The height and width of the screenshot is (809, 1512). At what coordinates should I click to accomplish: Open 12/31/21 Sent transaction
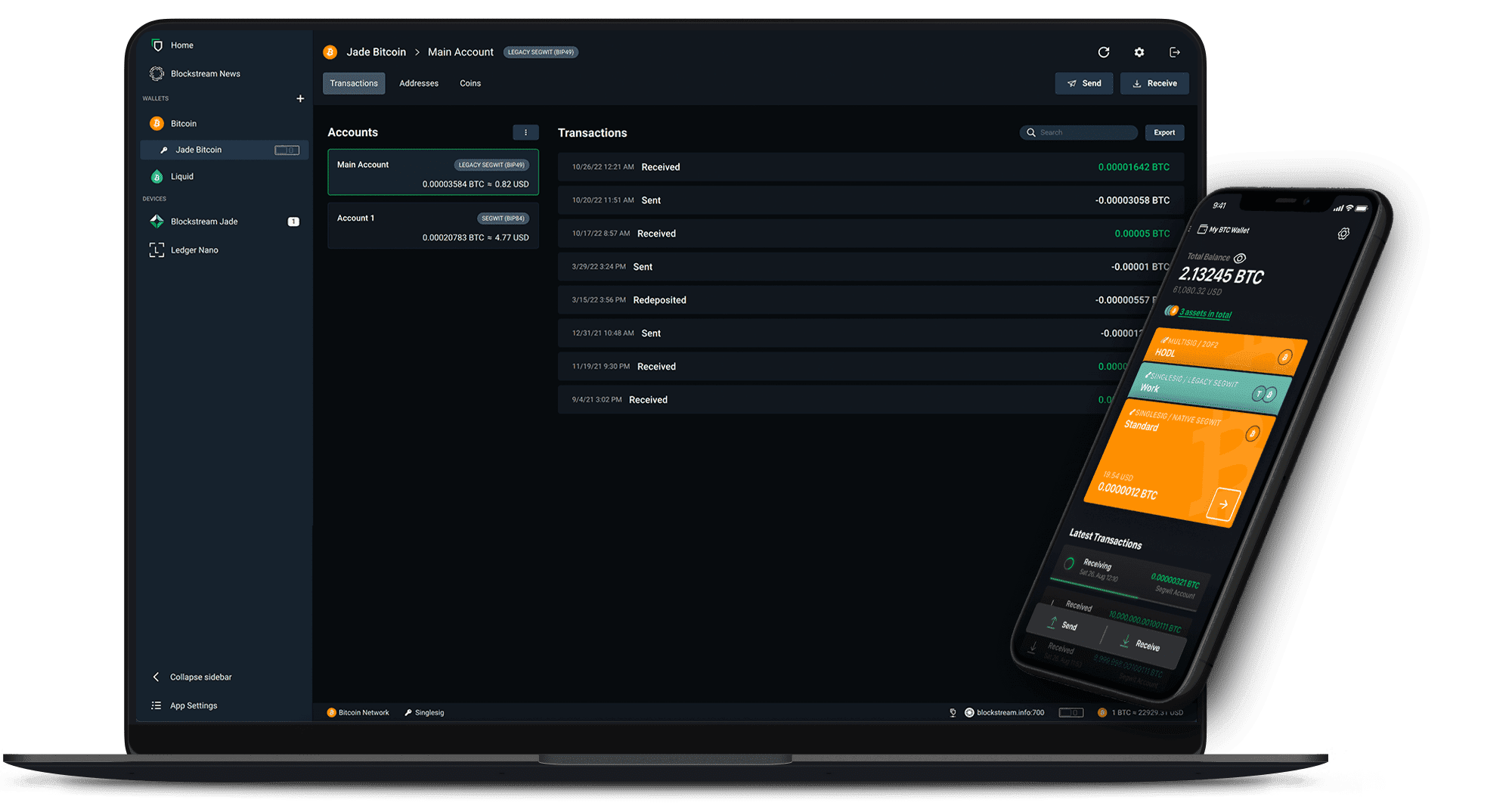[850, 333]
